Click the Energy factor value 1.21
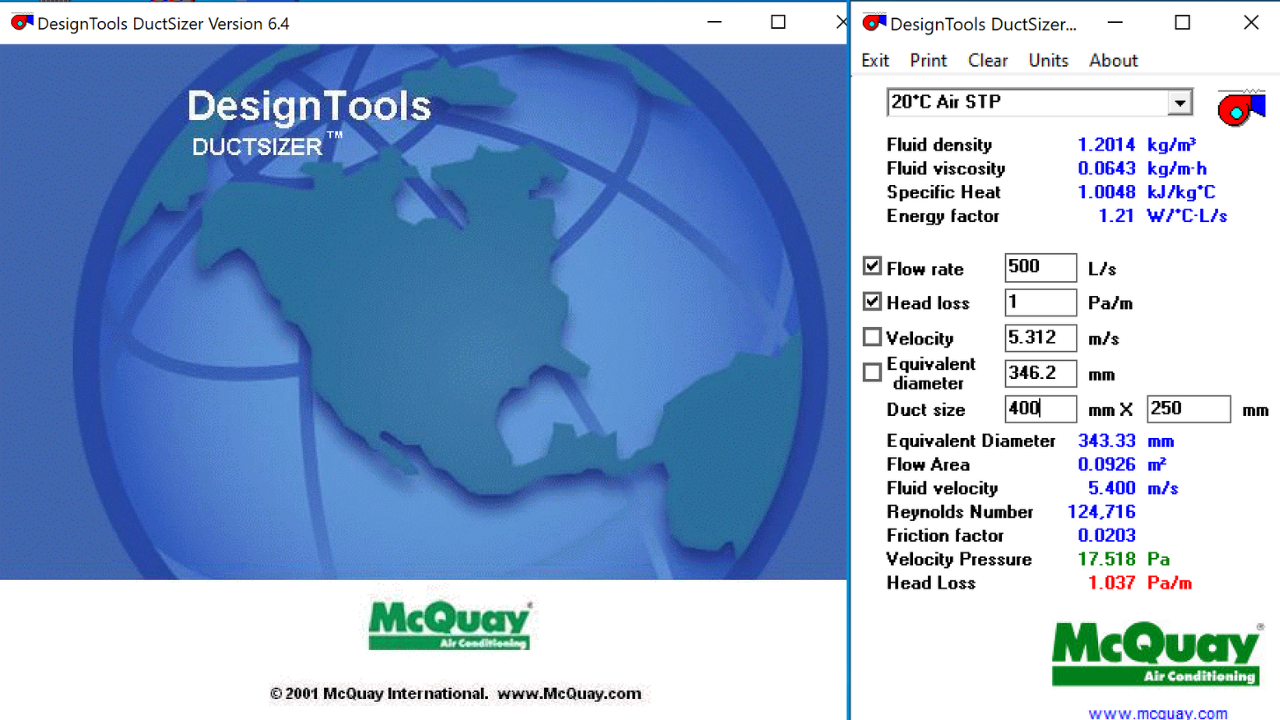The width and height of the screenshot is (1280, 720). click(x=1117, y=216)
